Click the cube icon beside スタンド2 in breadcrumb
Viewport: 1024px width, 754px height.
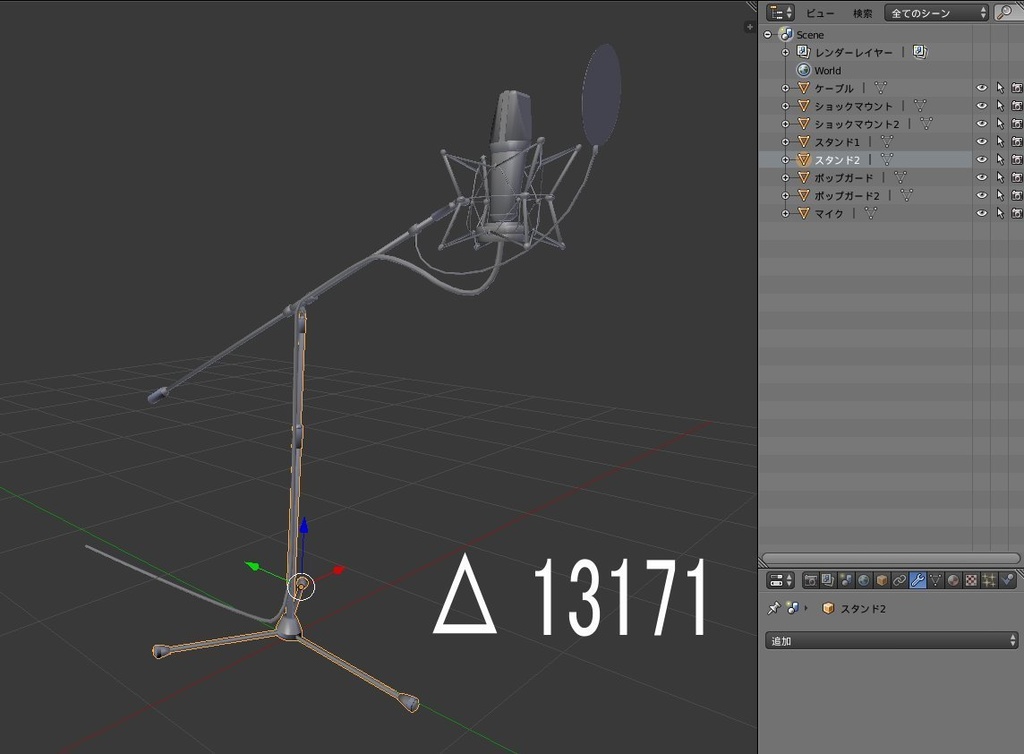pyautogui.click(x=828, y=608)
